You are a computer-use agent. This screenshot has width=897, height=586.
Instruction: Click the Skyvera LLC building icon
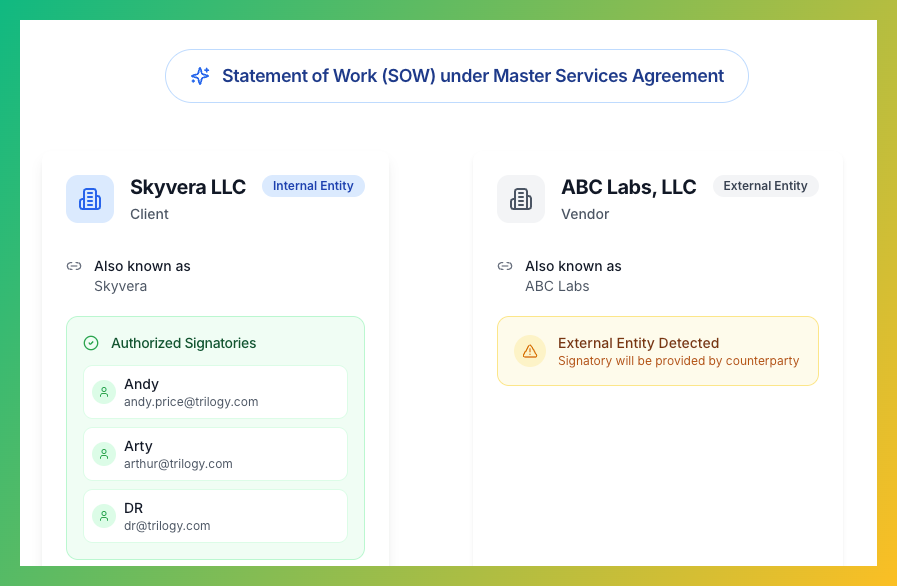tap(90, 199)
